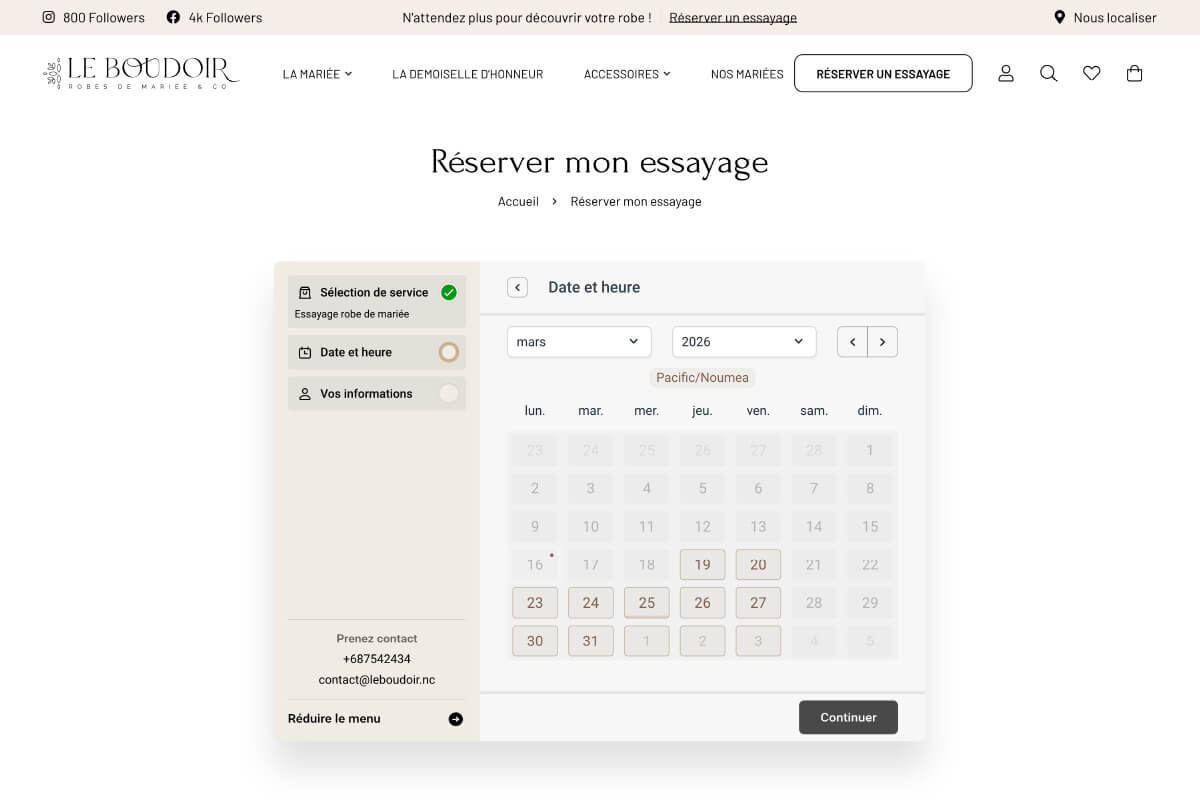Select NOS MARIÉES in the navigation

[x=746, y=74]
